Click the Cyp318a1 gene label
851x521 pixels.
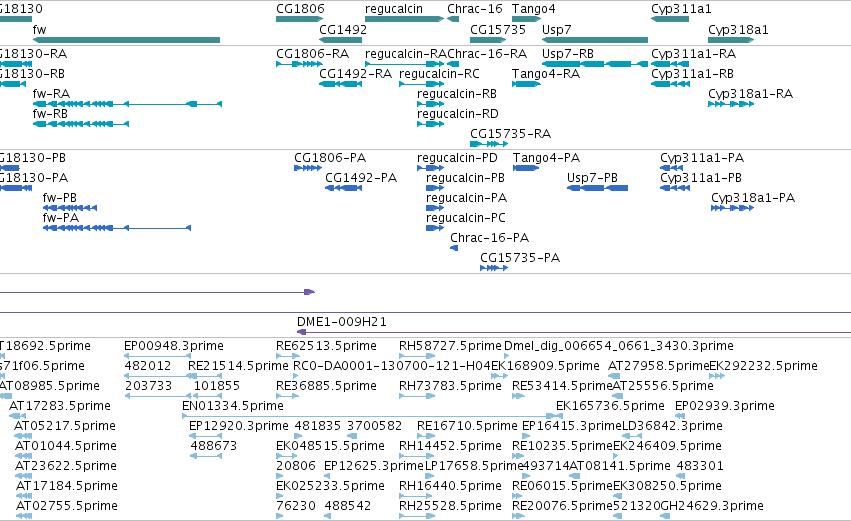click(738, 29)
